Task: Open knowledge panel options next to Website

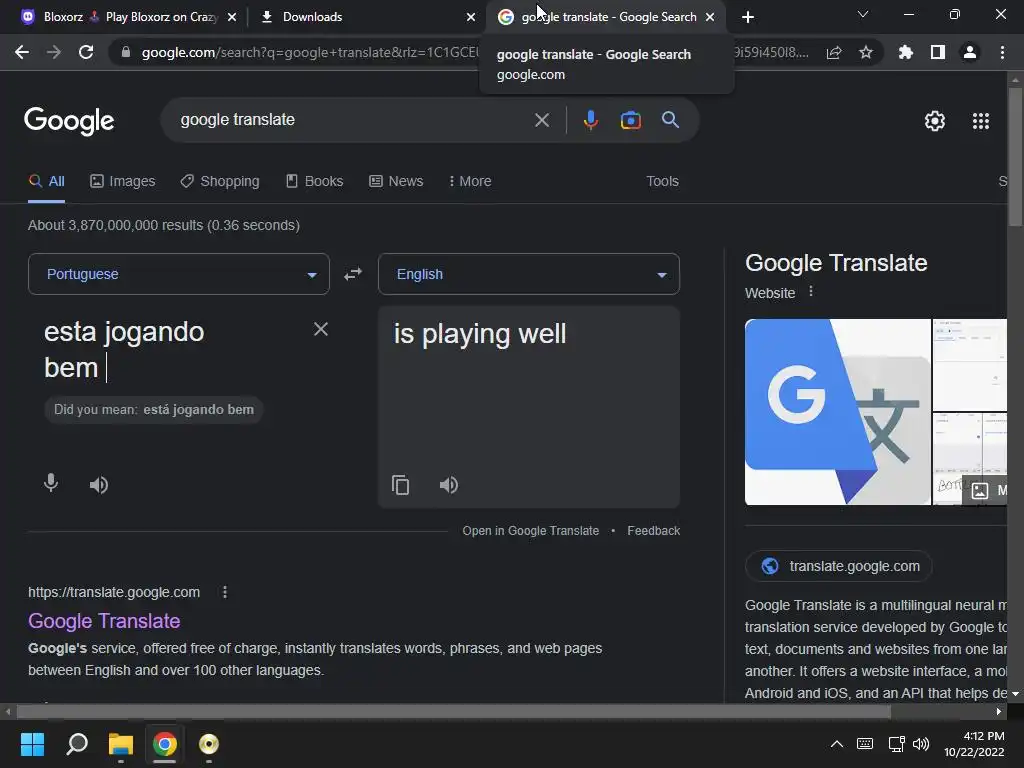Action: click(811, 291)
